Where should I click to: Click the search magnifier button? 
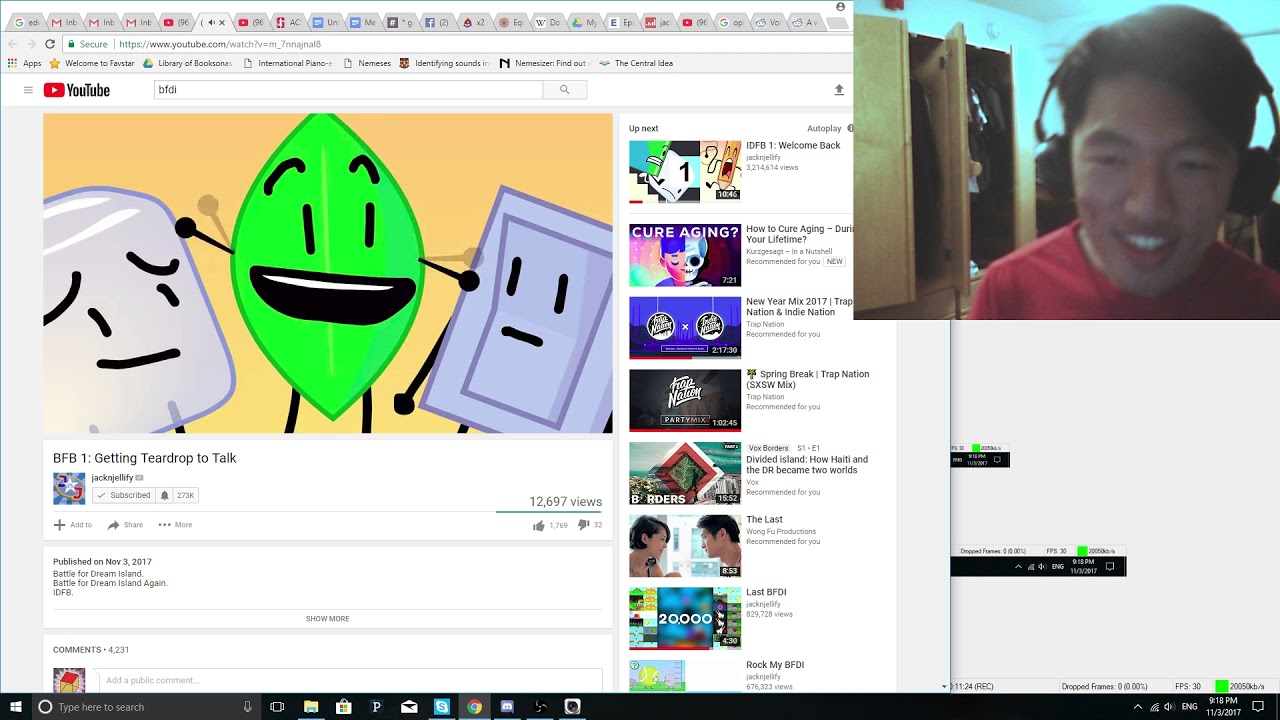[564, 90]
